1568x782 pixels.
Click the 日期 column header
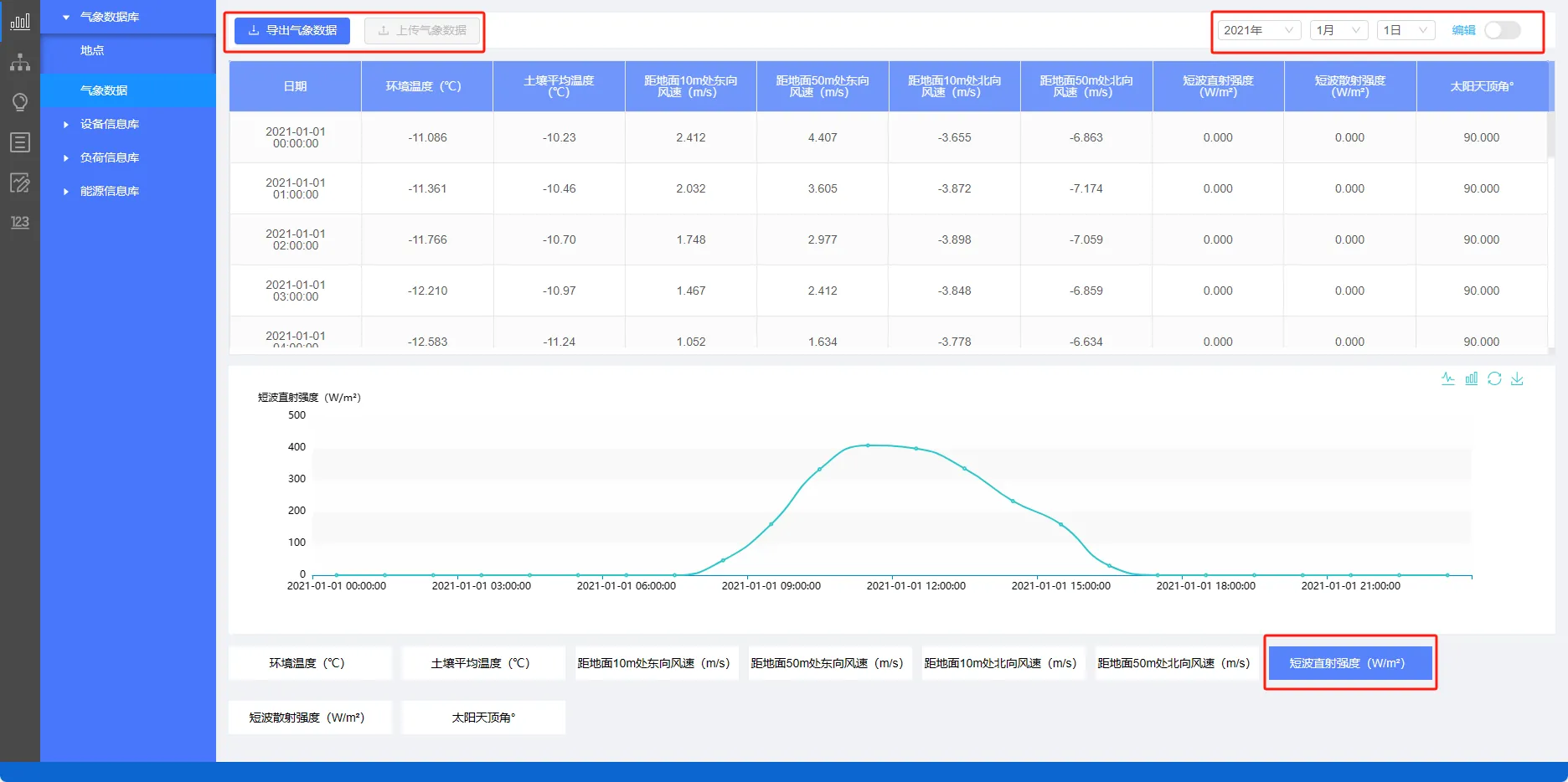pos(295,86)
